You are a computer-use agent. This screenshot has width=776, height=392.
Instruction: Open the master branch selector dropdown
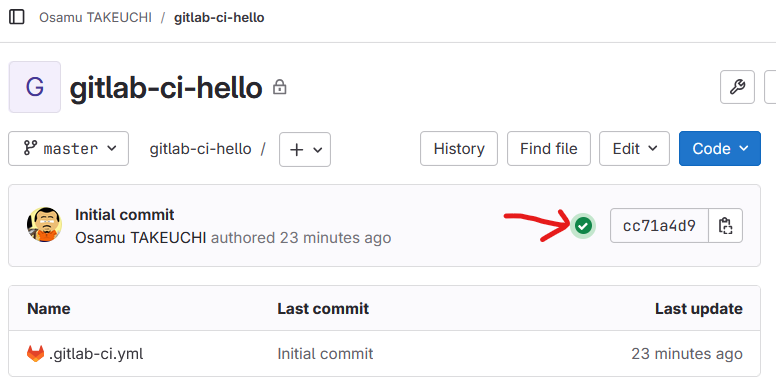pos(68,148)
